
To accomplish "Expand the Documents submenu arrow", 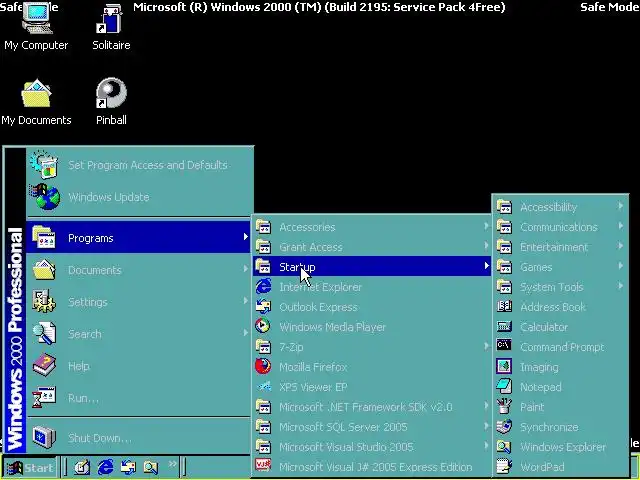I will pos(245,269).
